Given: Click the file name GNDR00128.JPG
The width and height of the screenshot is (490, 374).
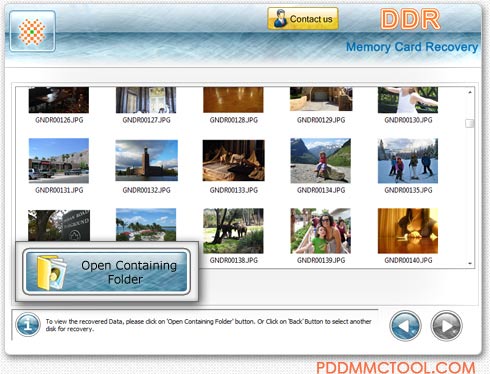Looking at the screenshot, I should point(234,120).
